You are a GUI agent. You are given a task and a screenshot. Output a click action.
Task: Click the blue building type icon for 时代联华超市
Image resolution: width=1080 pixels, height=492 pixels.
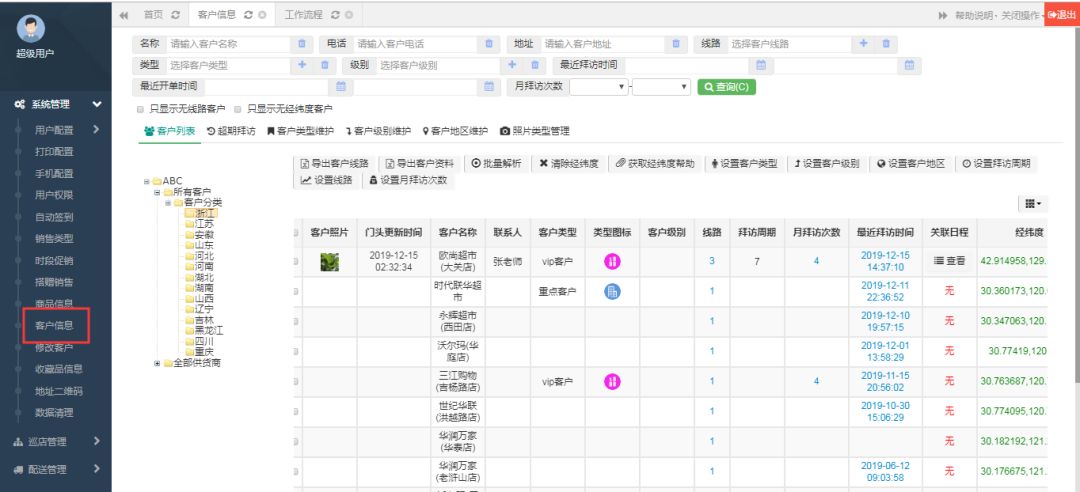coord(613,291)
